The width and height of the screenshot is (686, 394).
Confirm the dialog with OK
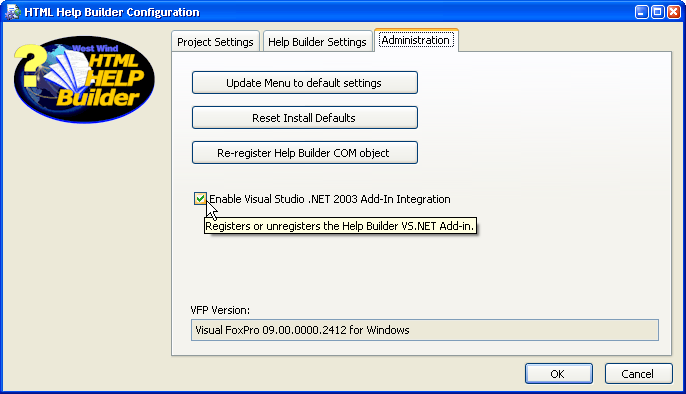click(559, 373)
